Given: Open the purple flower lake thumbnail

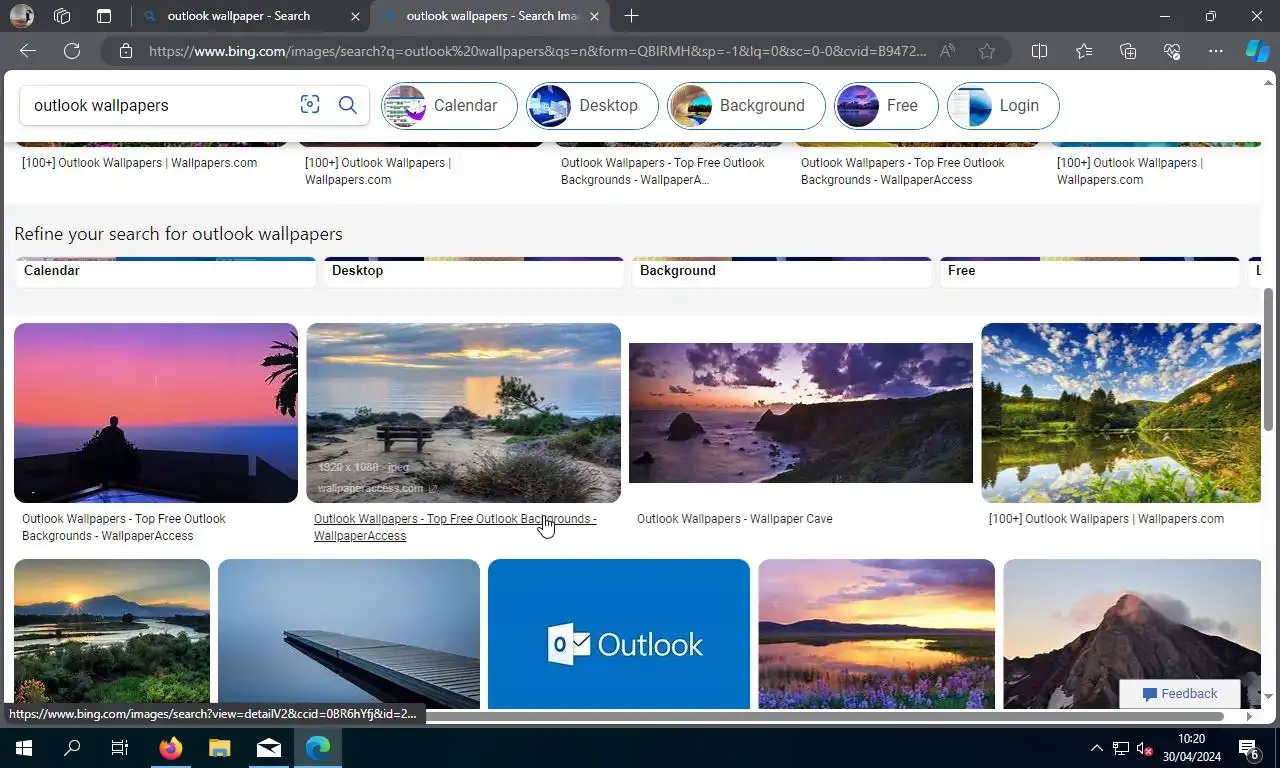Looking at the screenshot, I should click(876, 633).
